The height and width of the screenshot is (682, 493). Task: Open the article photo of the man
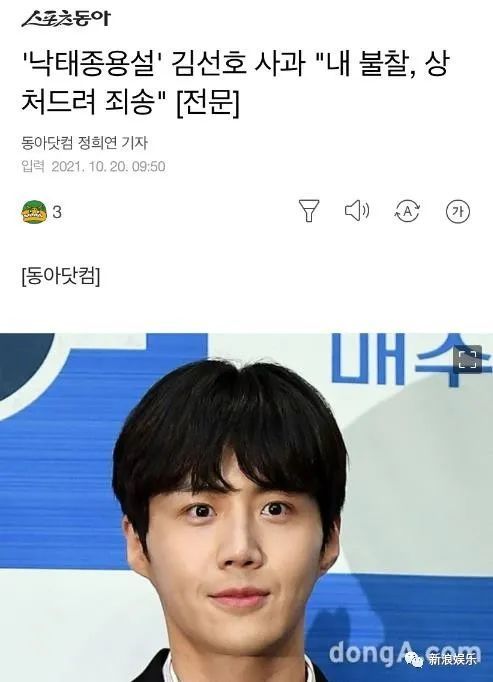coord(246,508)
